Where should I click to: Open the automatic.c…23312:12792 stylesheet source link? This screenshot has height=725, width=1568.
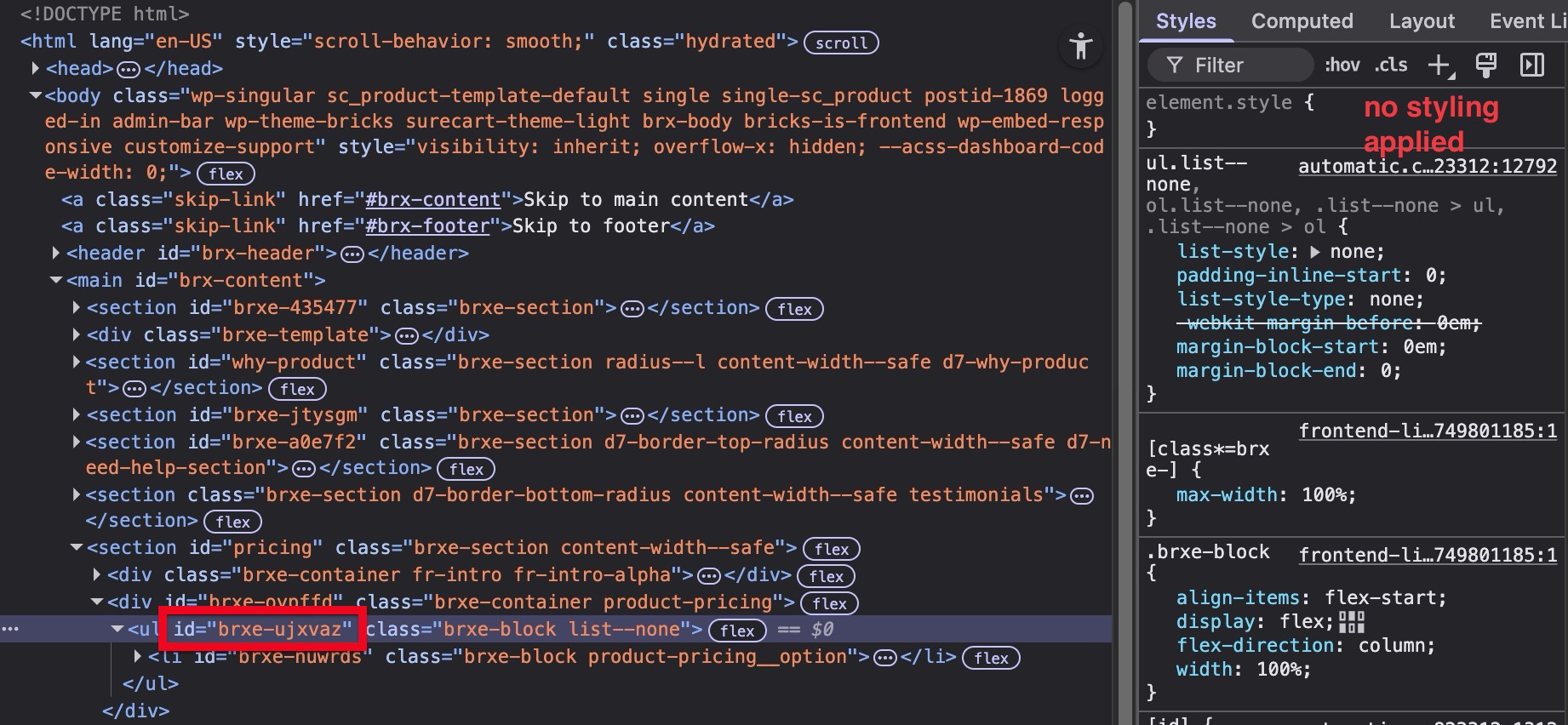click(1427, 167)
